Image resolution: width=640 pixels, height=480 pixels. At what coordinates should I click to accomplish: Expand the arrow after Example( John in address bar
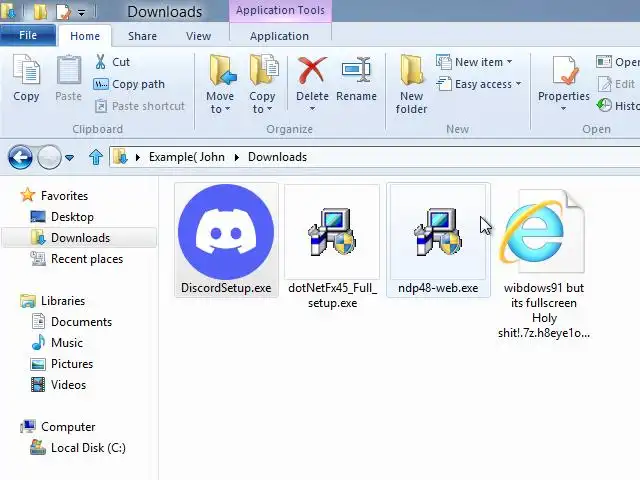[x=237, y=157]
